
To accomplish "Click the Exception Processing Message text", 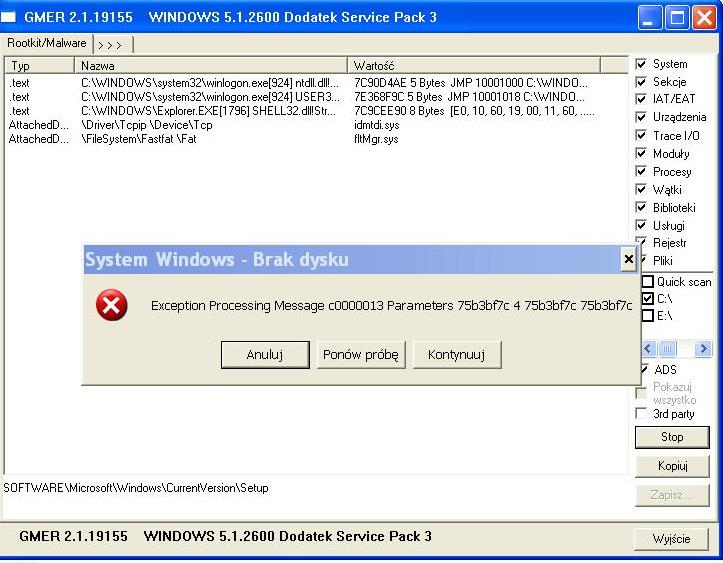I will point(391,305).
